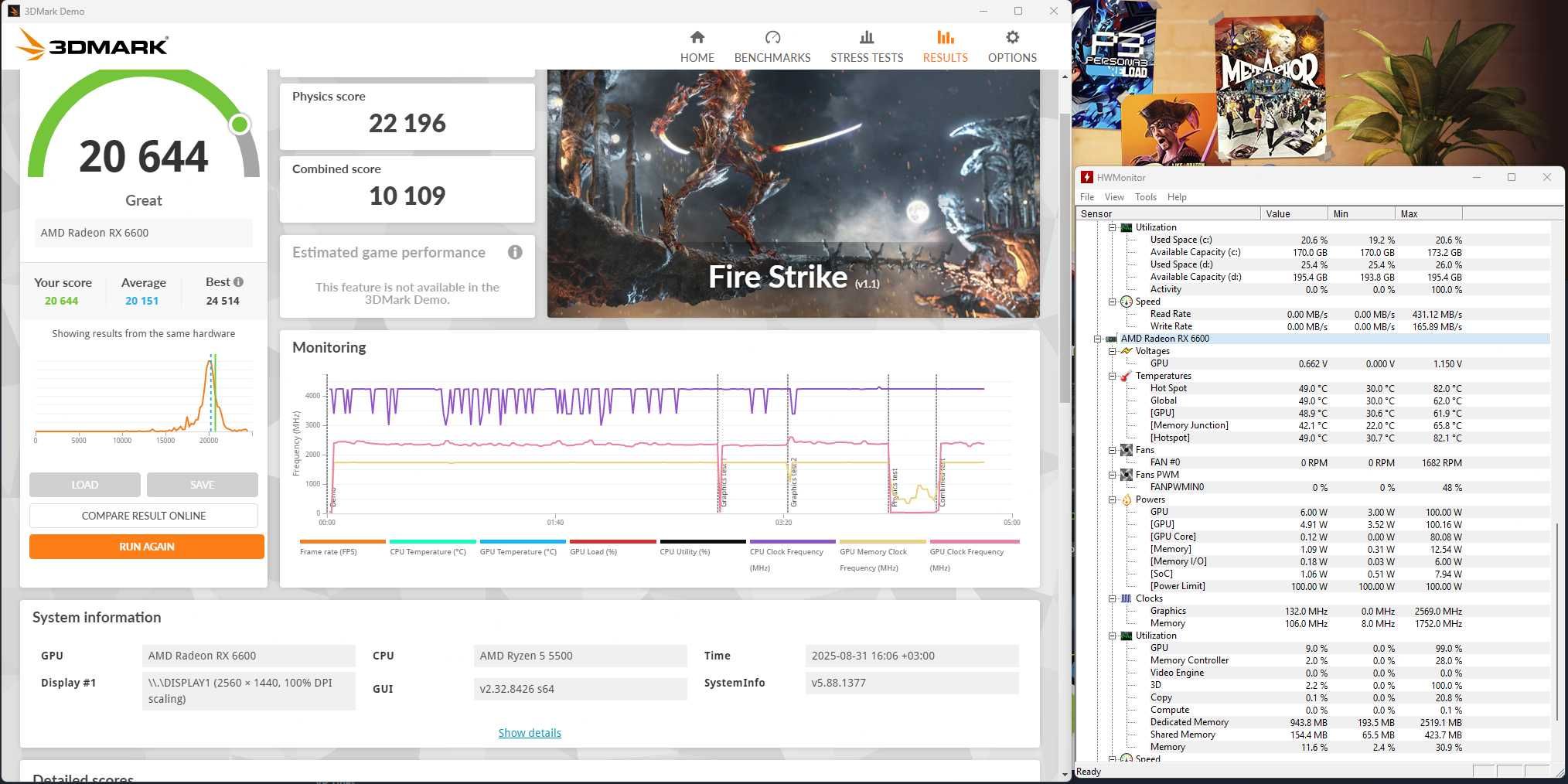Toggle the GPU Load legend item

(612, 547)
